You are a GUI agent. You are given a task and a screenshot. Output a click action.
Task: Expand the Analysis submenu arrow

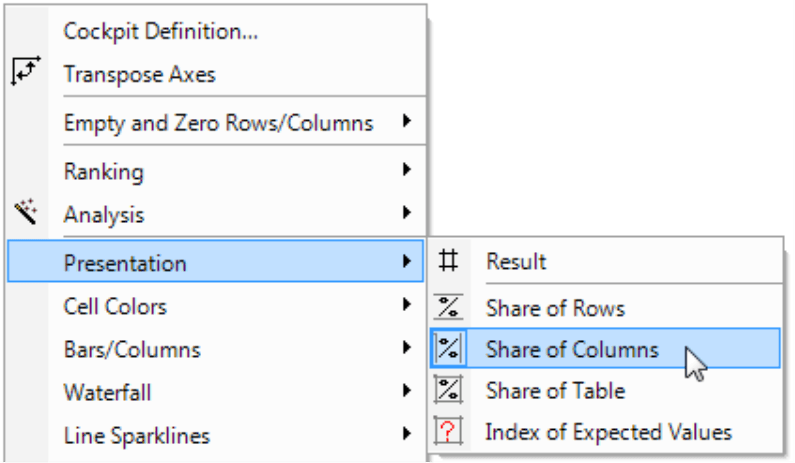click(x=406, y=212)
